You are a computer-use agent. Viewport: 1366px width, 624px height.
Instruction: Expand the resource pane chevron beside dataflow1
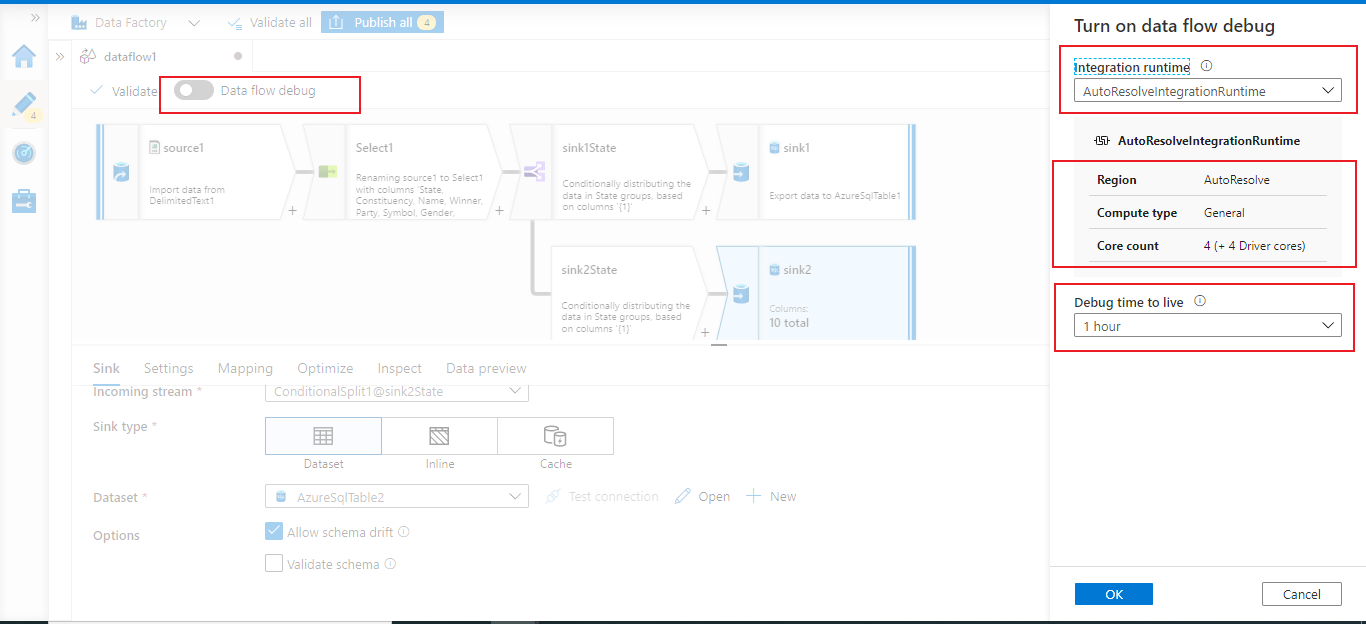(x=59, y=56)
